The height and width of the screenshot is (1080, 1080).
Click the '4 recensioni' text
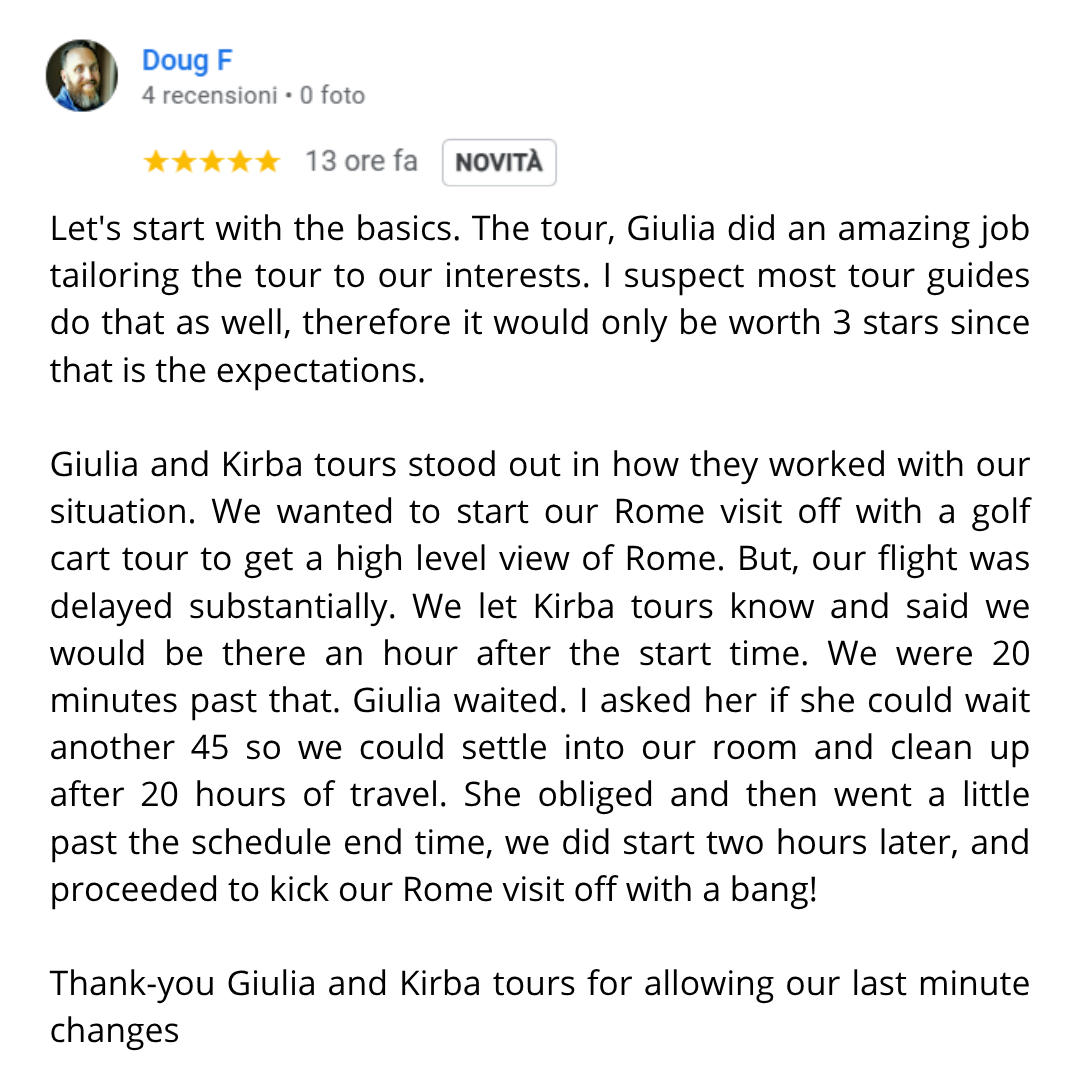[x=209, y=95]
